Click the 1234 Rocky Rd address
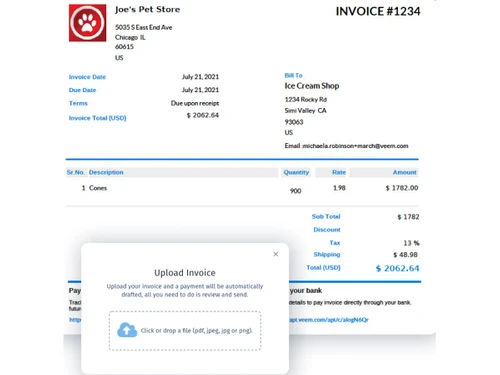The image size is (500, 375). [306, 99]
